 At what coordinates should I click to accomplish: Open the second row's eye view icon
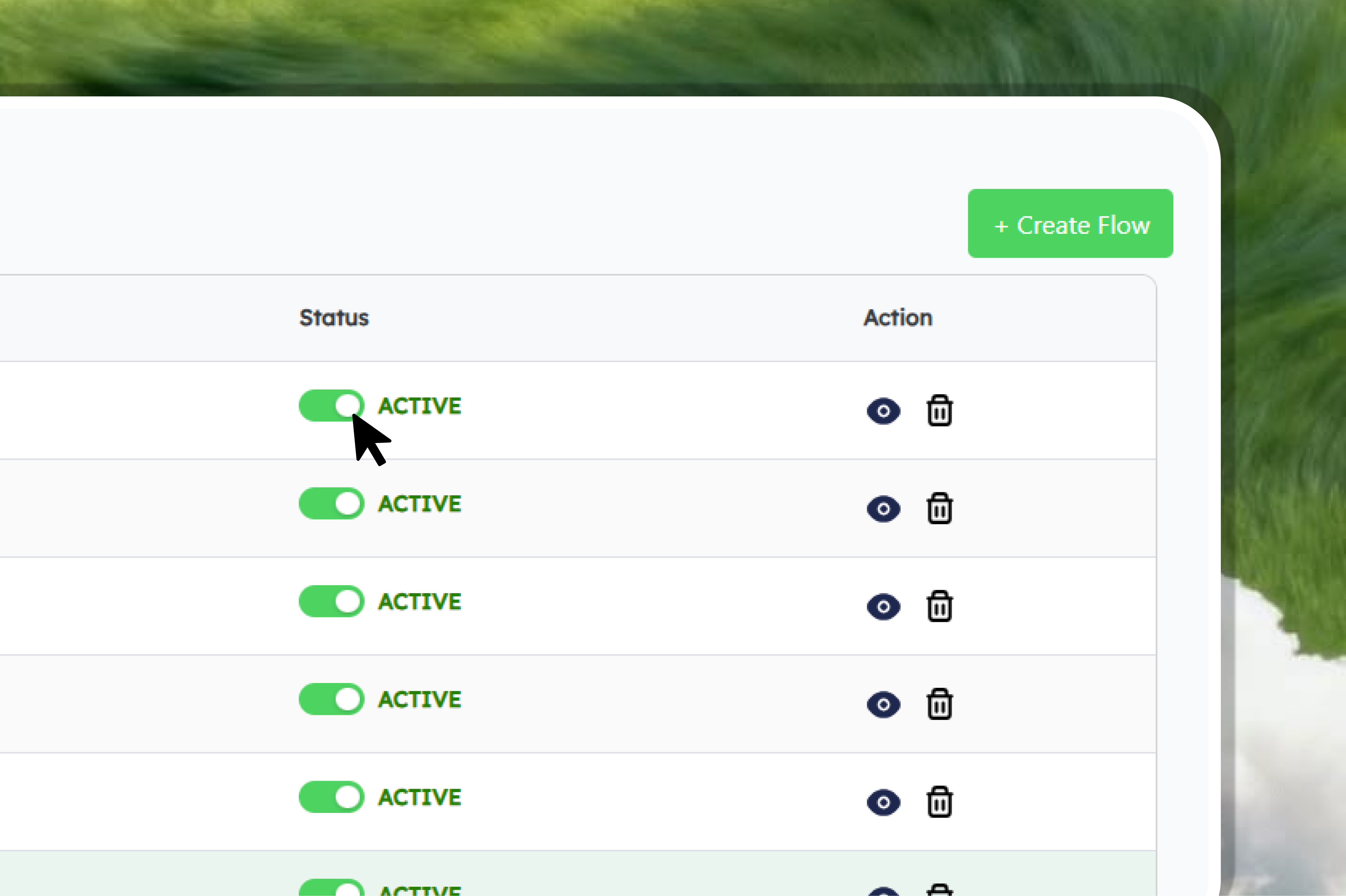click(x=884, y=509)
